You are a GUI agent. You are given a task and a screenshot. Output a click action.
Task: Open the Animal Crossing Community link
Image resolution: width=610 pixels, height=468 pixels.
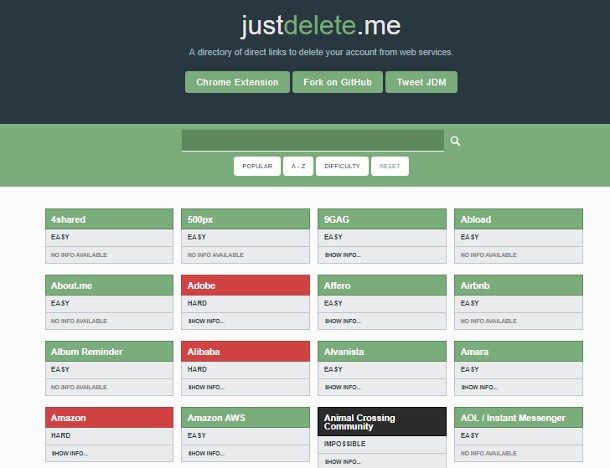[x=382, y=422]
